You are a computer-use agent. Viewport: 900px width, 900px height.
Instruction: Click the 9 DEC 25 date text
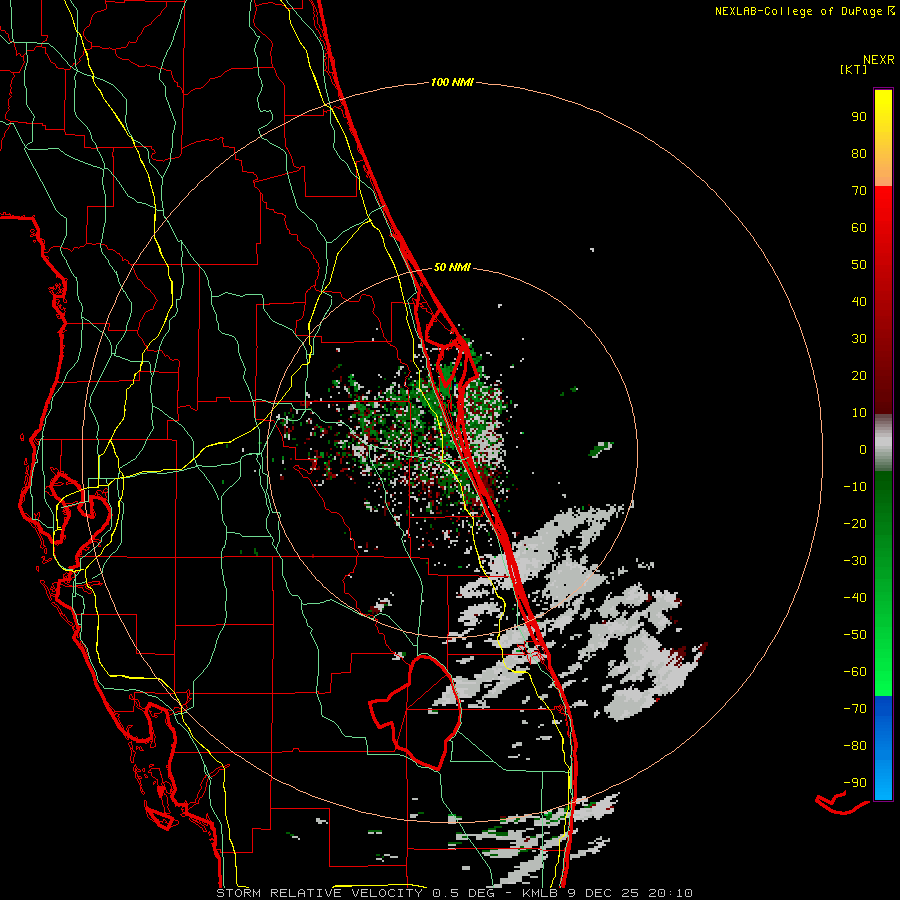[603, 893]
